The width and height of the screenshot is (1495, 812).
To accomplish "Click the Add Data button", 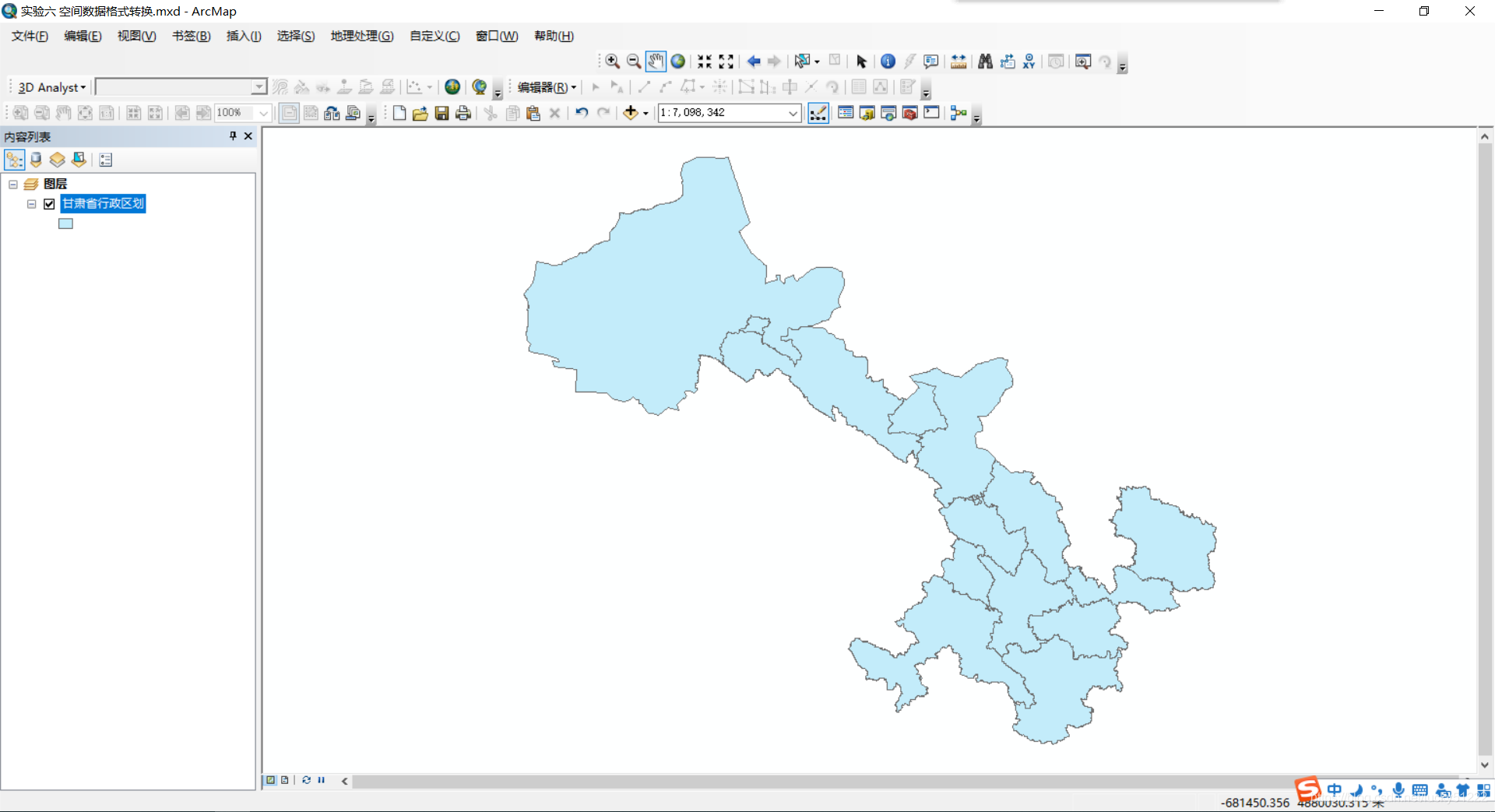I will [x=631, y=113].
